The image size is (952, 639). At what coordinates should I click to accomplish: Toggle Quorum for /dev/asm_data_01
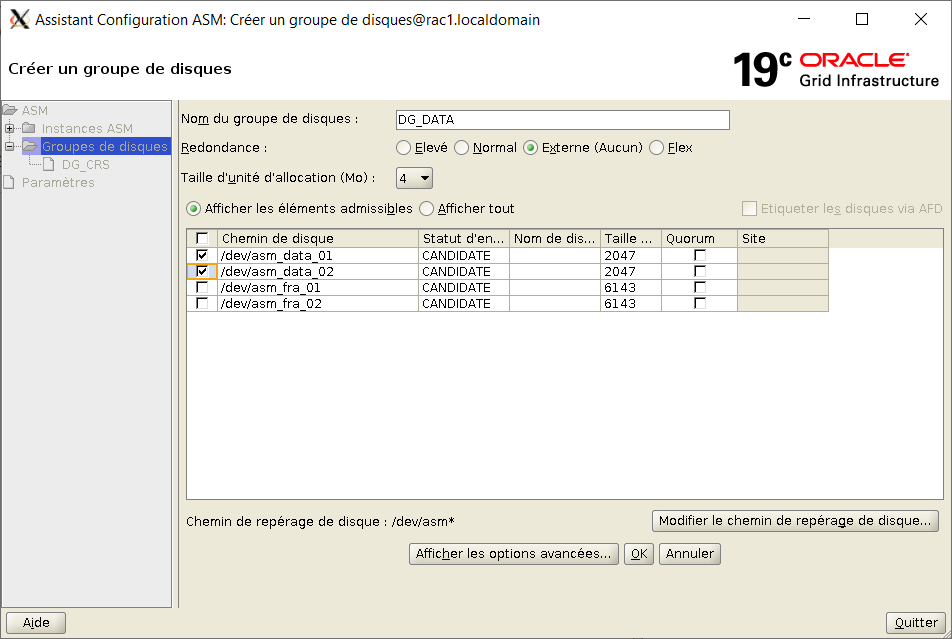tap(699, 255)
